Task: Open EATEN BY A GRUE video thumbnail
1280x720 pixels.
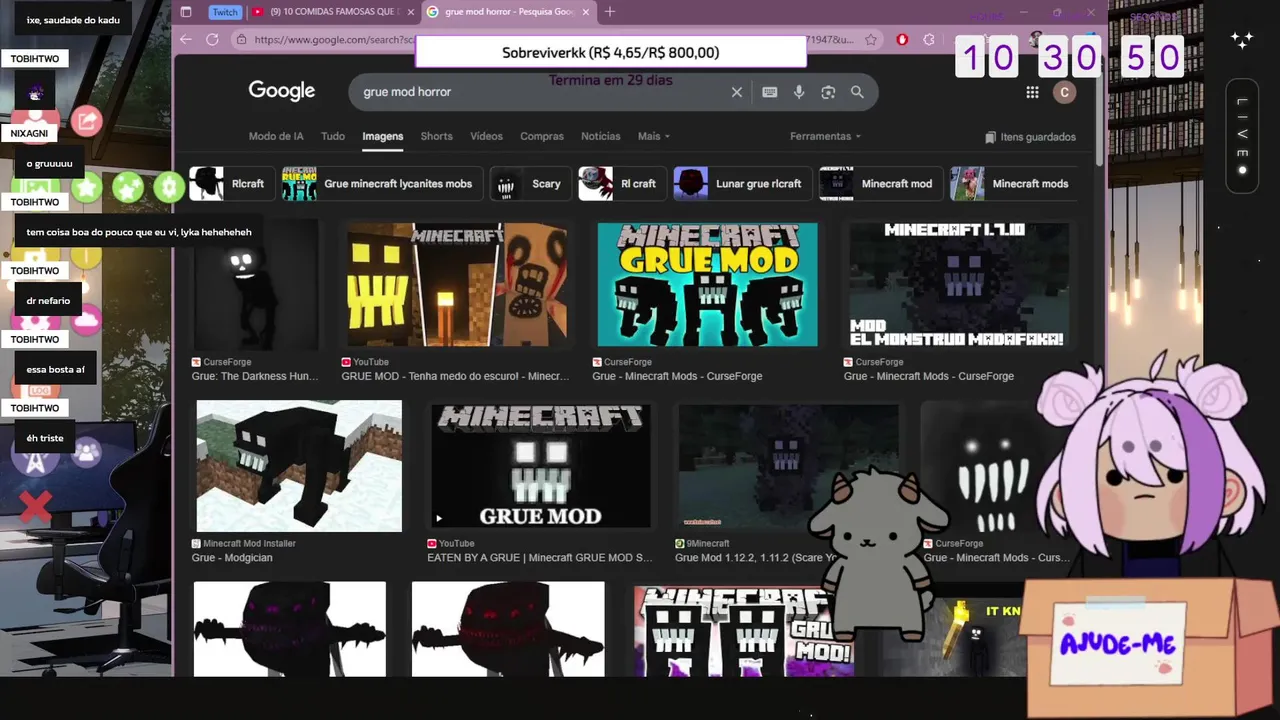Action: point(541,466)
